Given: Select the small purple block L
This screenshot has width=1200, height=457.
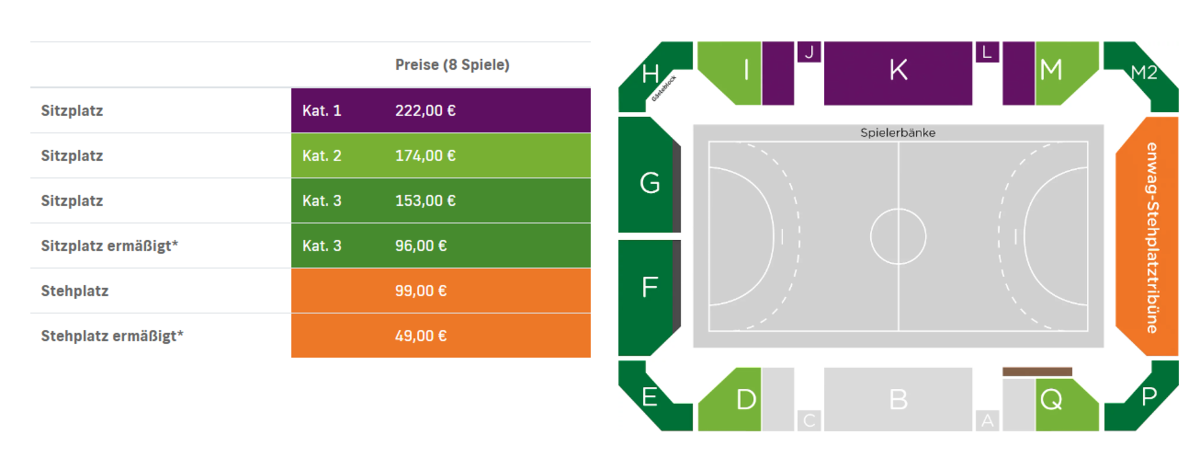Looking at the screenshot, I should pyautogui.click(x=987, y=52).
